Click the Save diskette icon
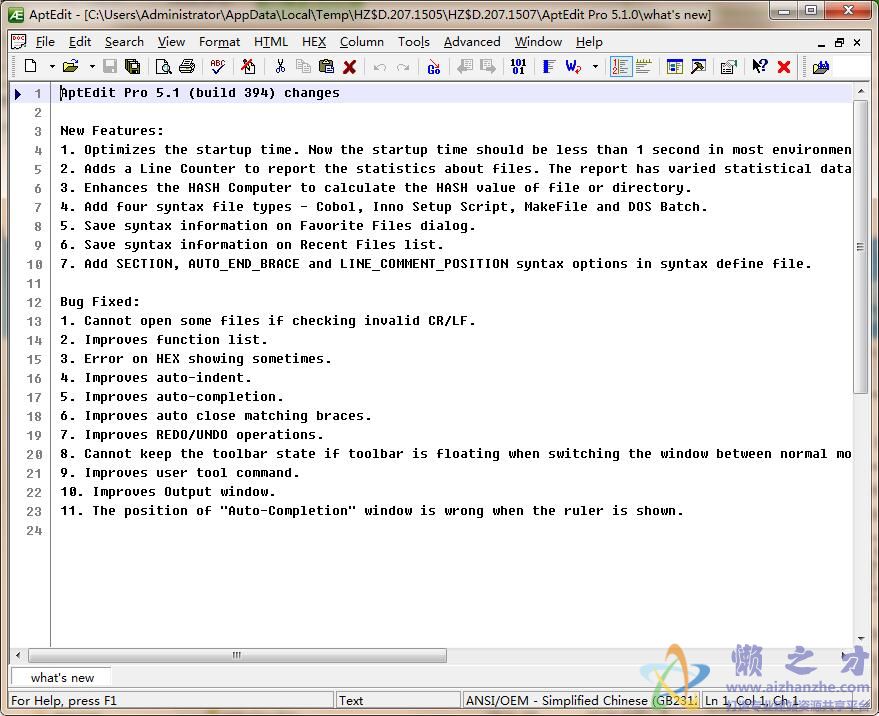 click(110, 67)
